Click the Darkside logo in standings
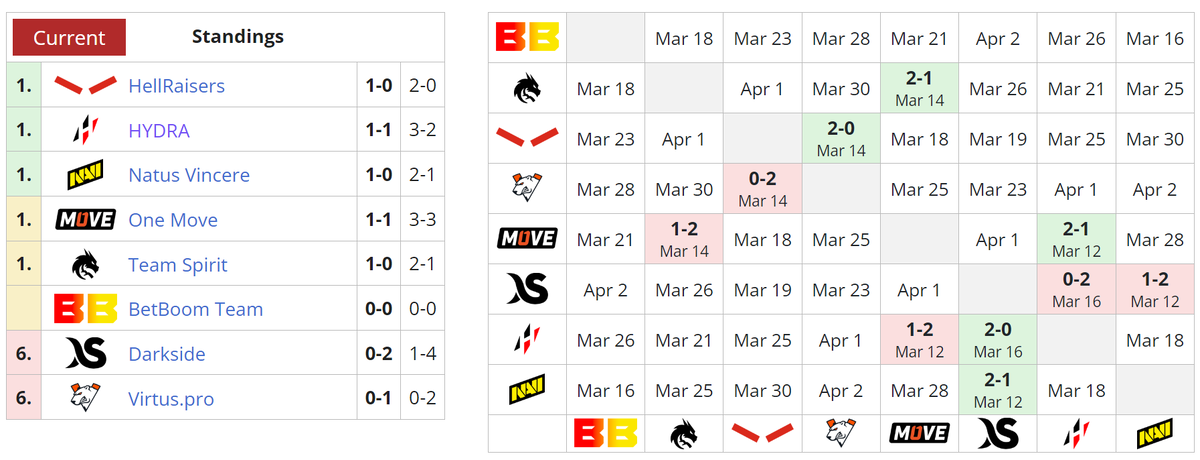This screenshot has width=1200, height=460. coord(85,354)
